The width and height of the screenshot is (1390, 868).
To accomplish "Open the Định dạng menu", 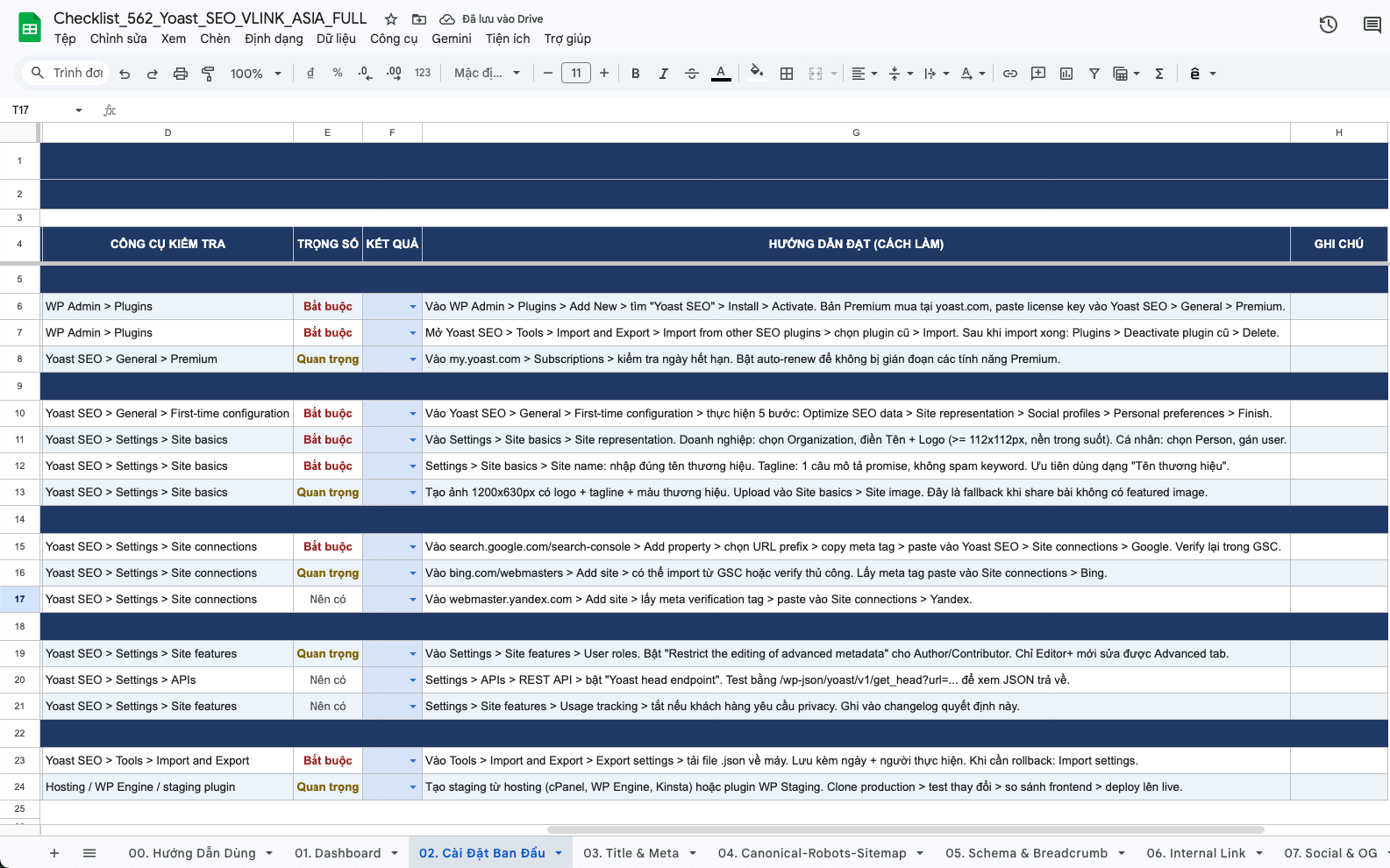I will [x=274, y=39].
